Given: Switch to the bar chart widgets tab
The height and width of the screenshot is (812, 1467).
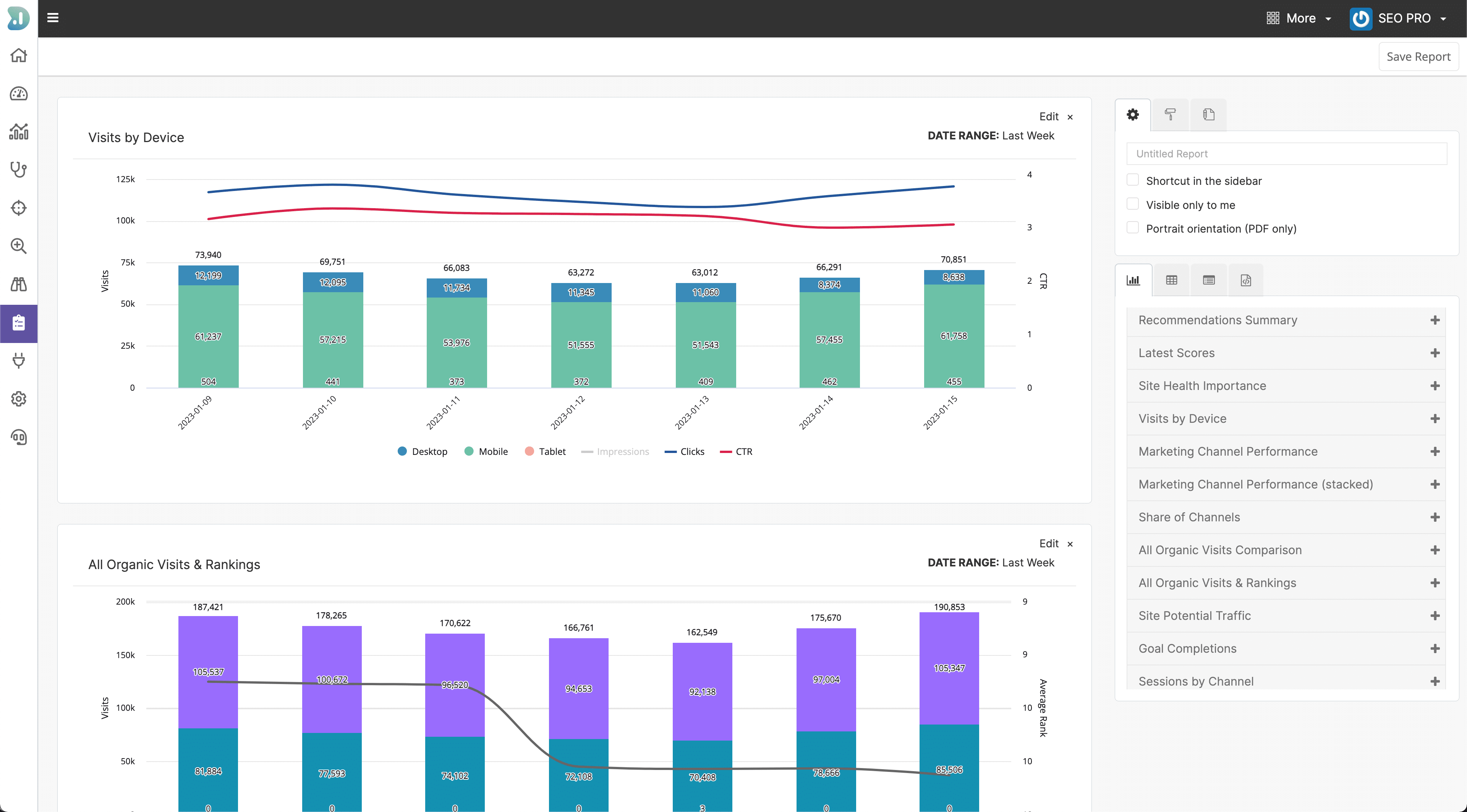Looking at the screenshot, I should pos(1133,280).
